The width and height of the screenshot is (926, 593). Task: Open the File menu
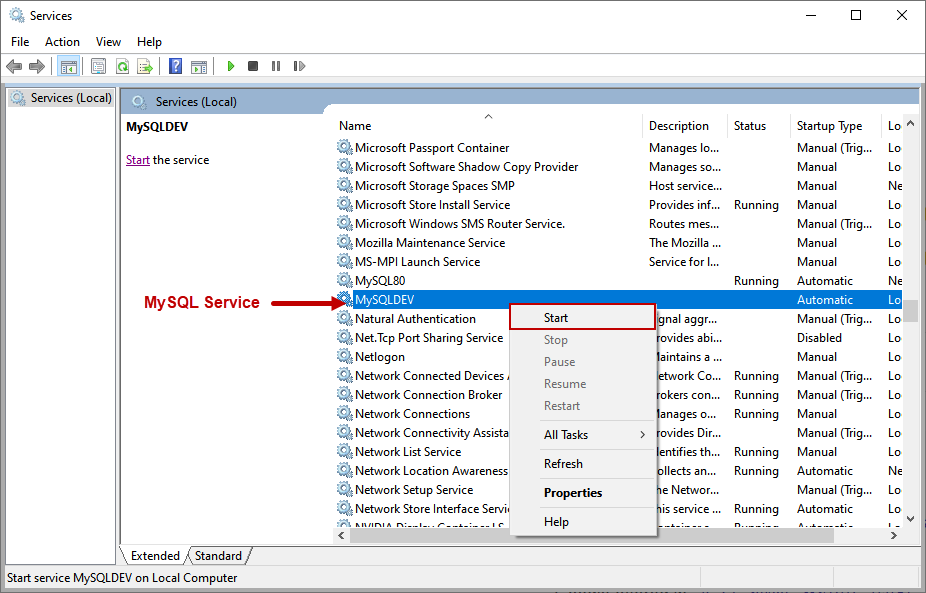pyautogui.click(x=20, y=42)
